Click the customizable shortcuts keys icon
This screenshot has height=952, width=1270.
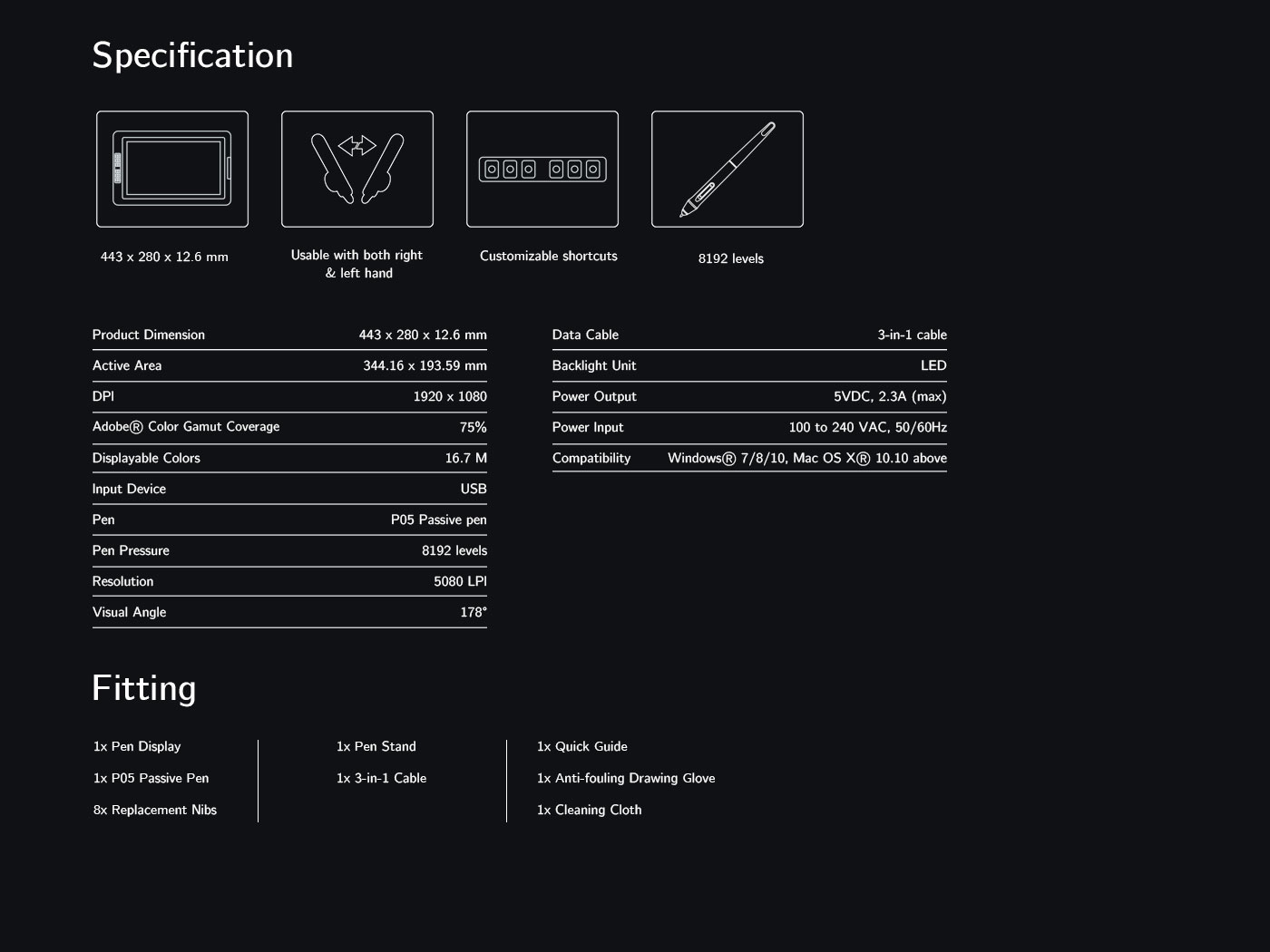[x=542, y=169]
